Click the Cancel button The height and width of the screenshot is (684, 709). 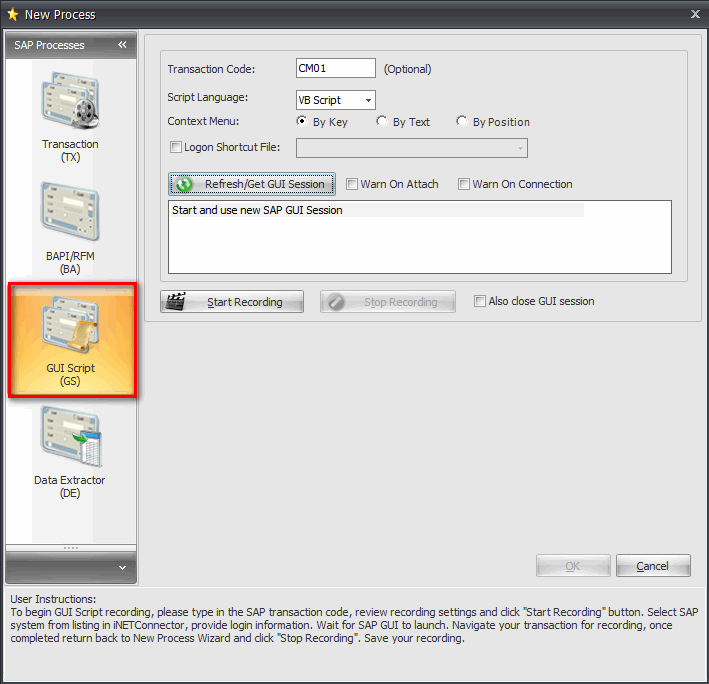pyautogui.click(x=653, y=566)
